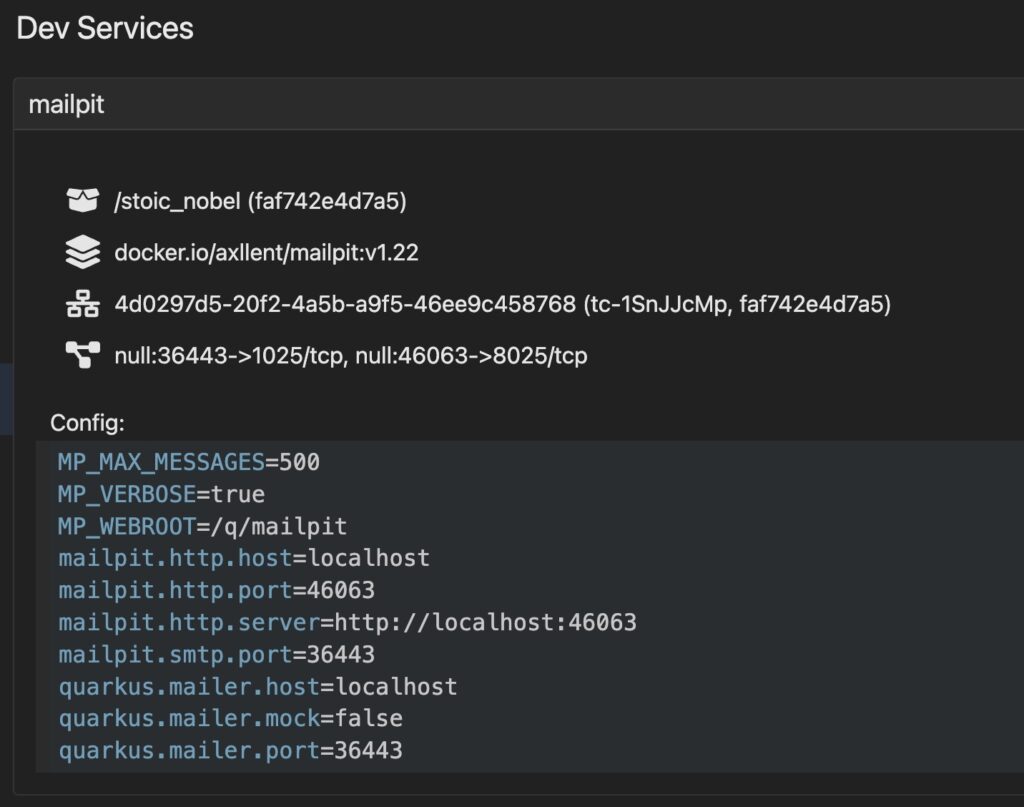The height and width of the screenshot is (807, 1024).
Task: Select the port mapping null:36443->1025/tcp text
Action: (x=230, y=356)
